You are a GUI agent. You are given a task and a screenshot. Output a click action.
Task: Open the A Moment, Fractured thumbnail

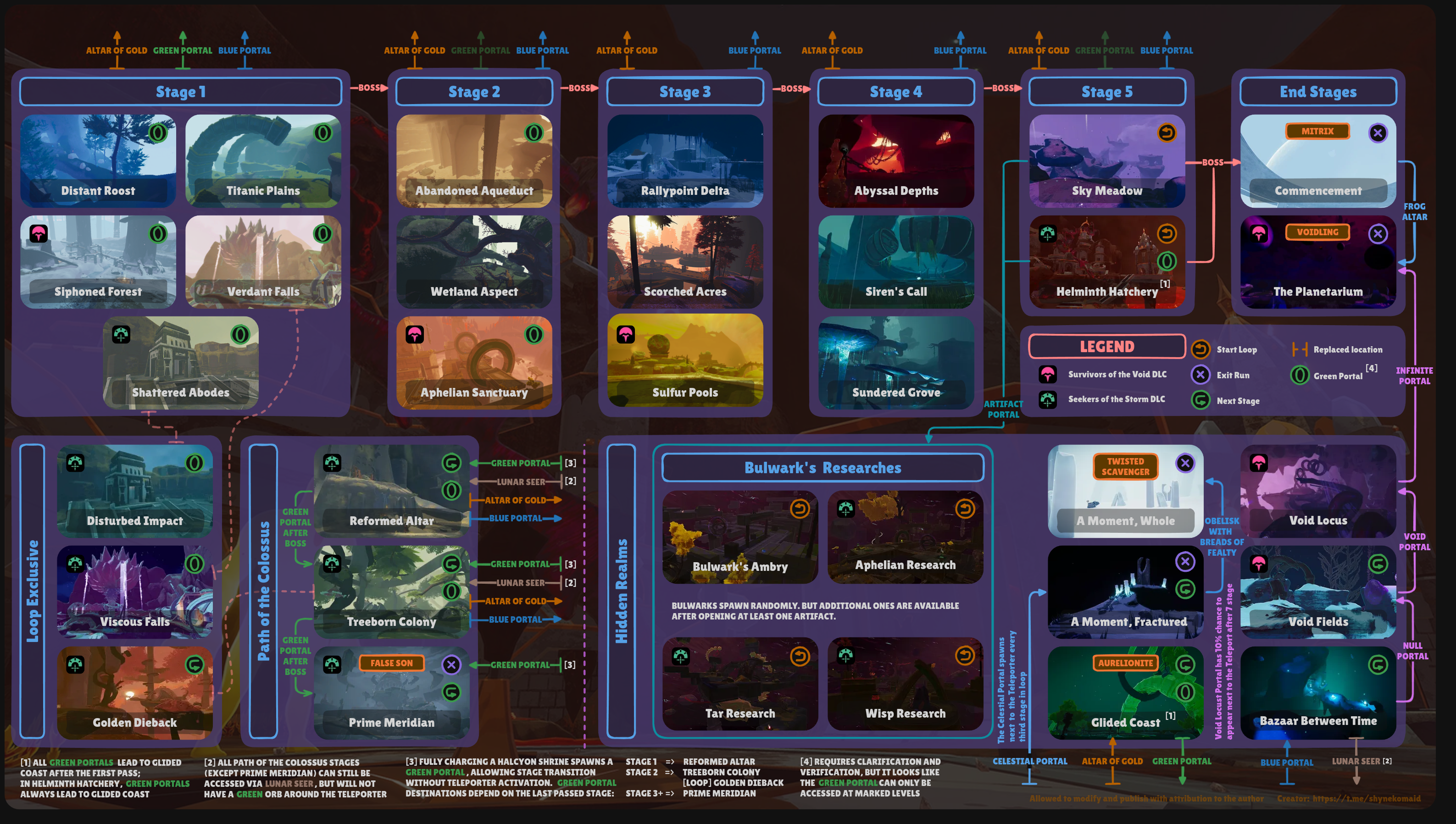coord(1125,592)
